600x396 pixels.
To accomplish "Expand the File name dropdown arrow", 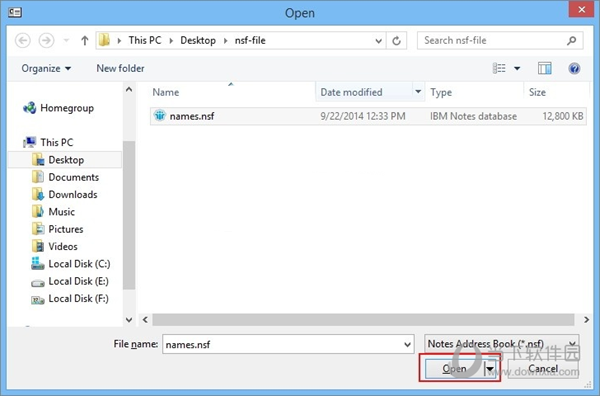I will 408,344.
